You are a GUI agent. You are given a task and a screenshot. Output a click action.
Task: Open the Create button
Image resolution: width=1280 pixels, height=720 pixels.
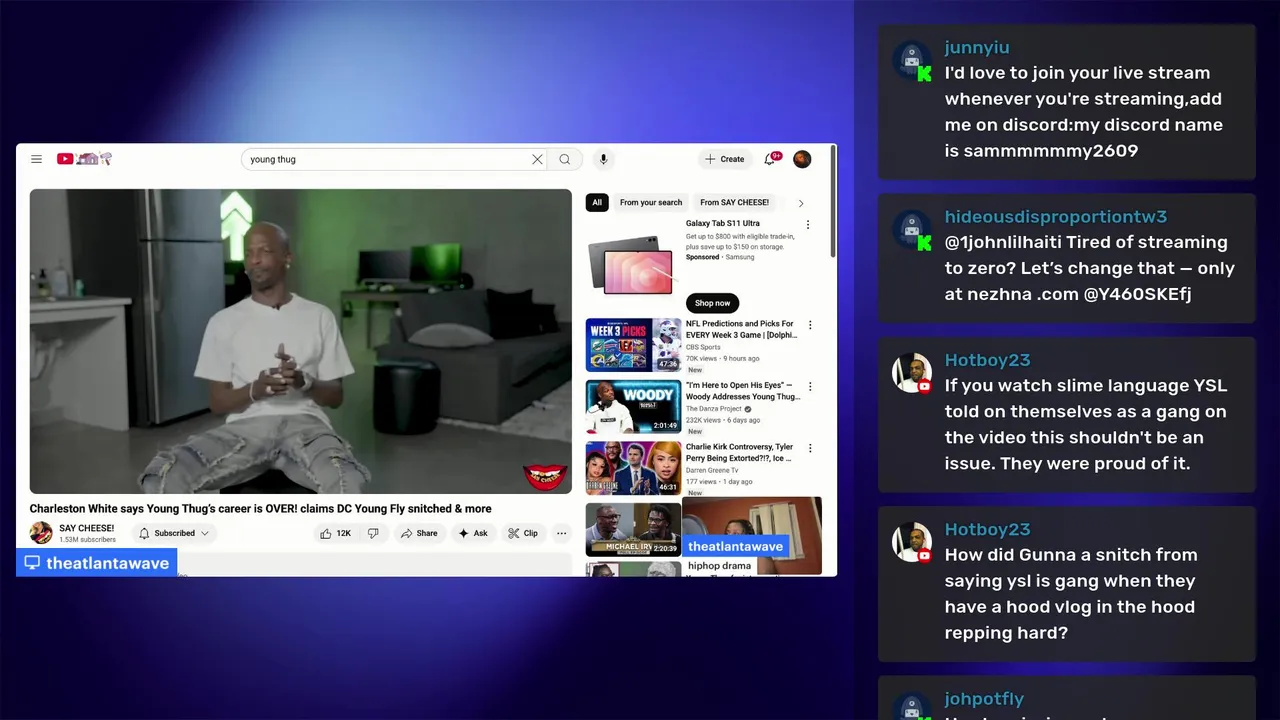[725, 159]
